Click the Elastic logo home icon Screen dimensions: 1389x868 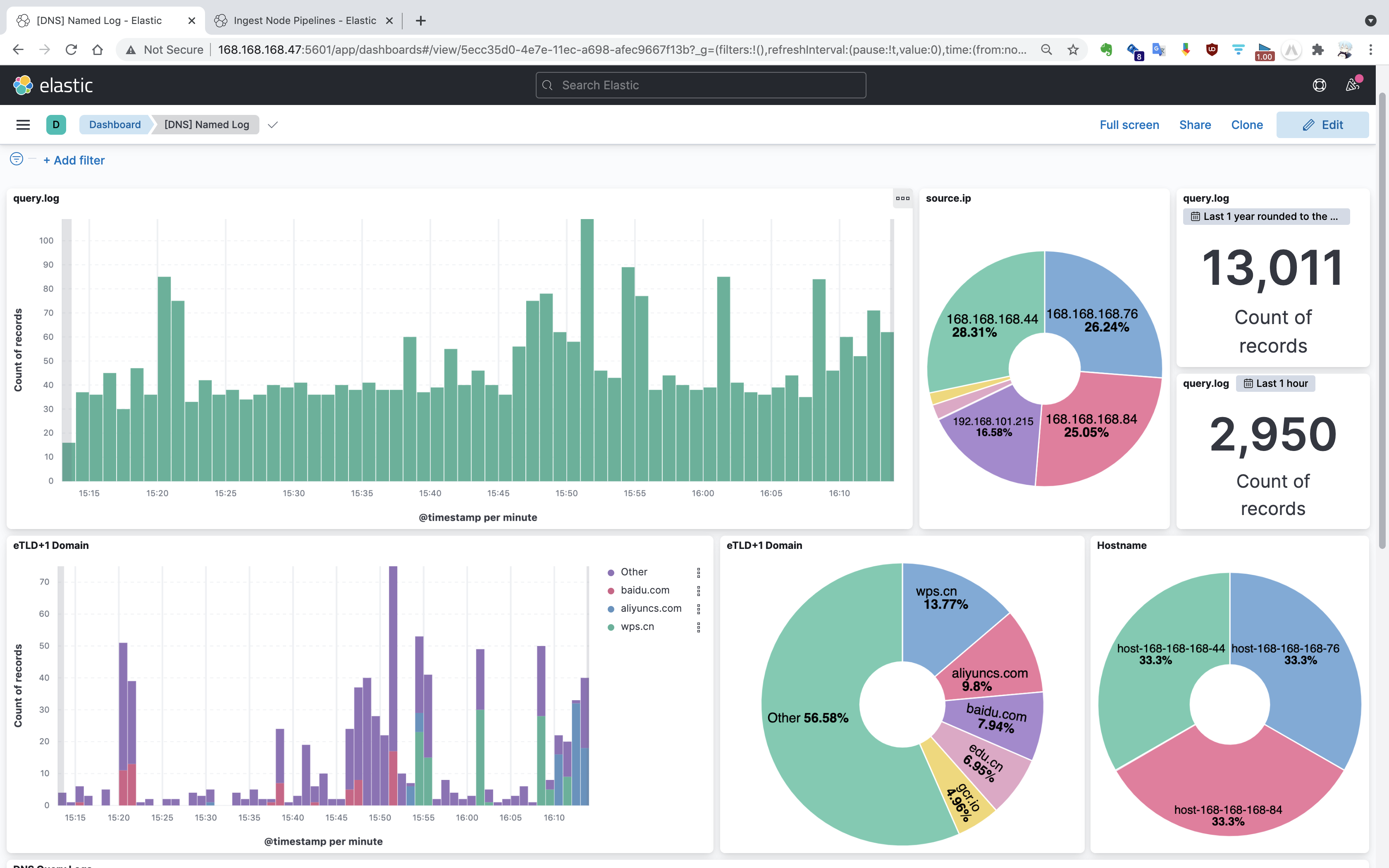(23, 85)
